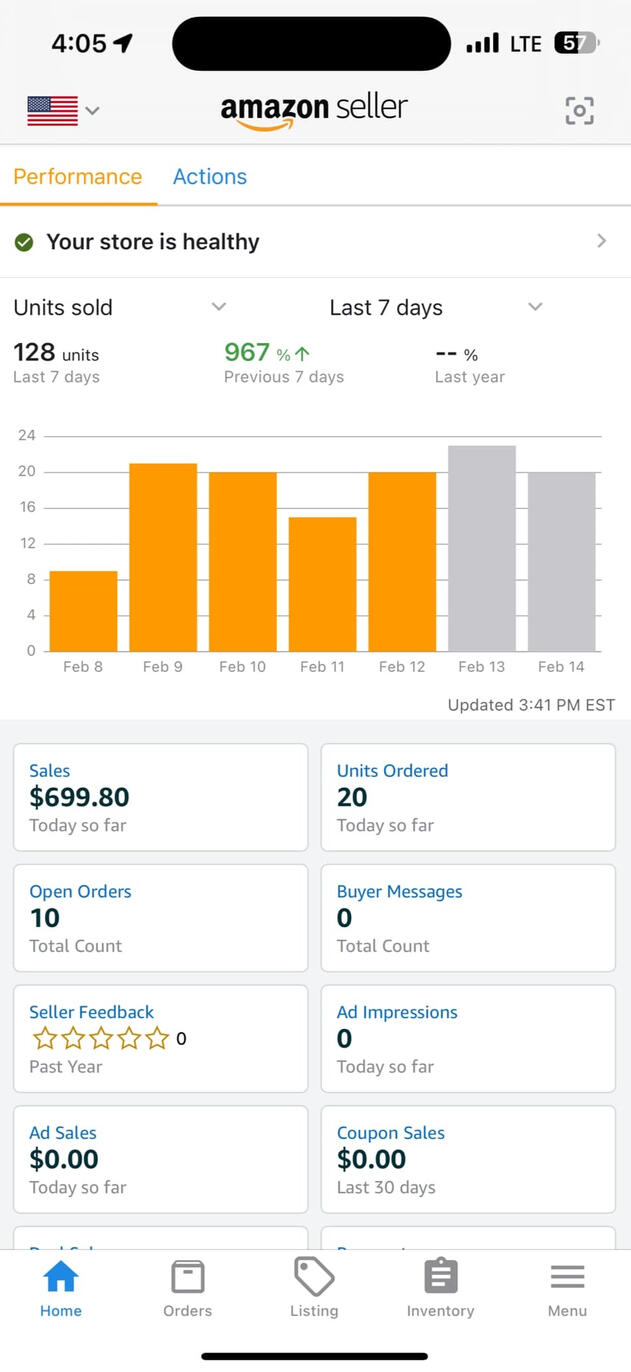Tap the Amazon Seller logo

pyautogui.click(x=314, y=110)
